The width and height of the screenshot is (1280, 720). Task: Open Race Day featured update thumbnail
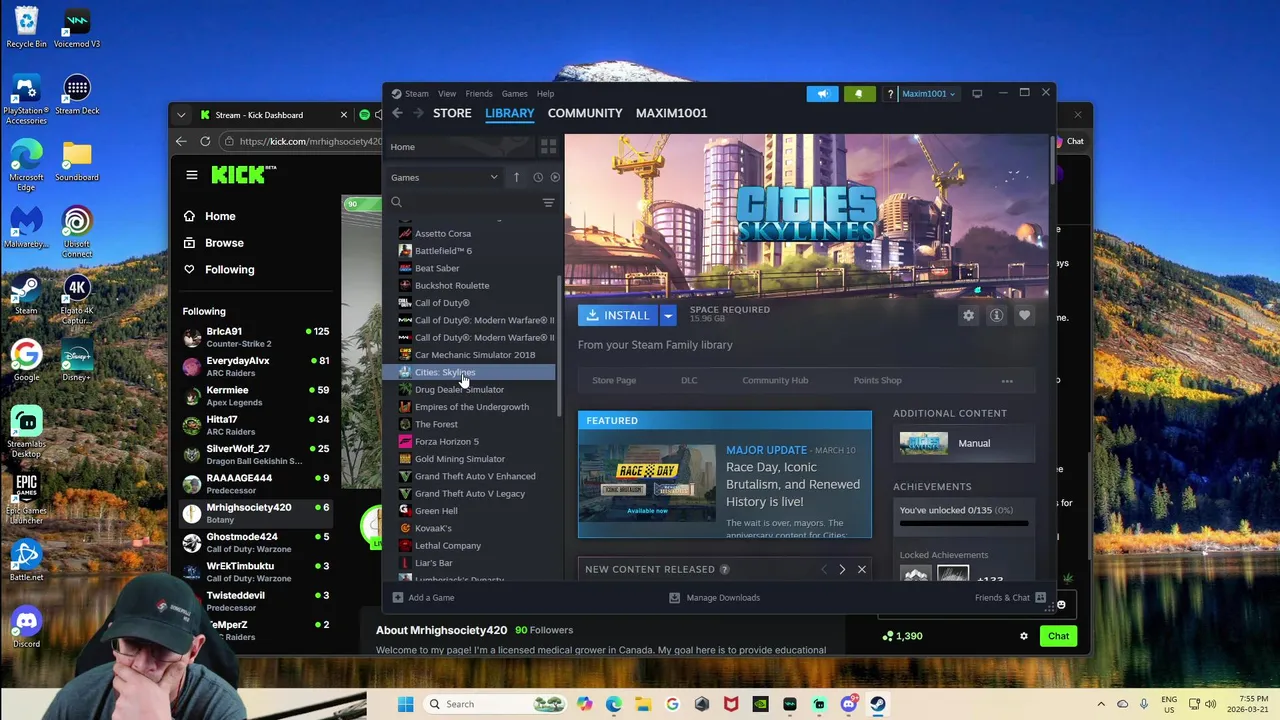pos(647,484)
